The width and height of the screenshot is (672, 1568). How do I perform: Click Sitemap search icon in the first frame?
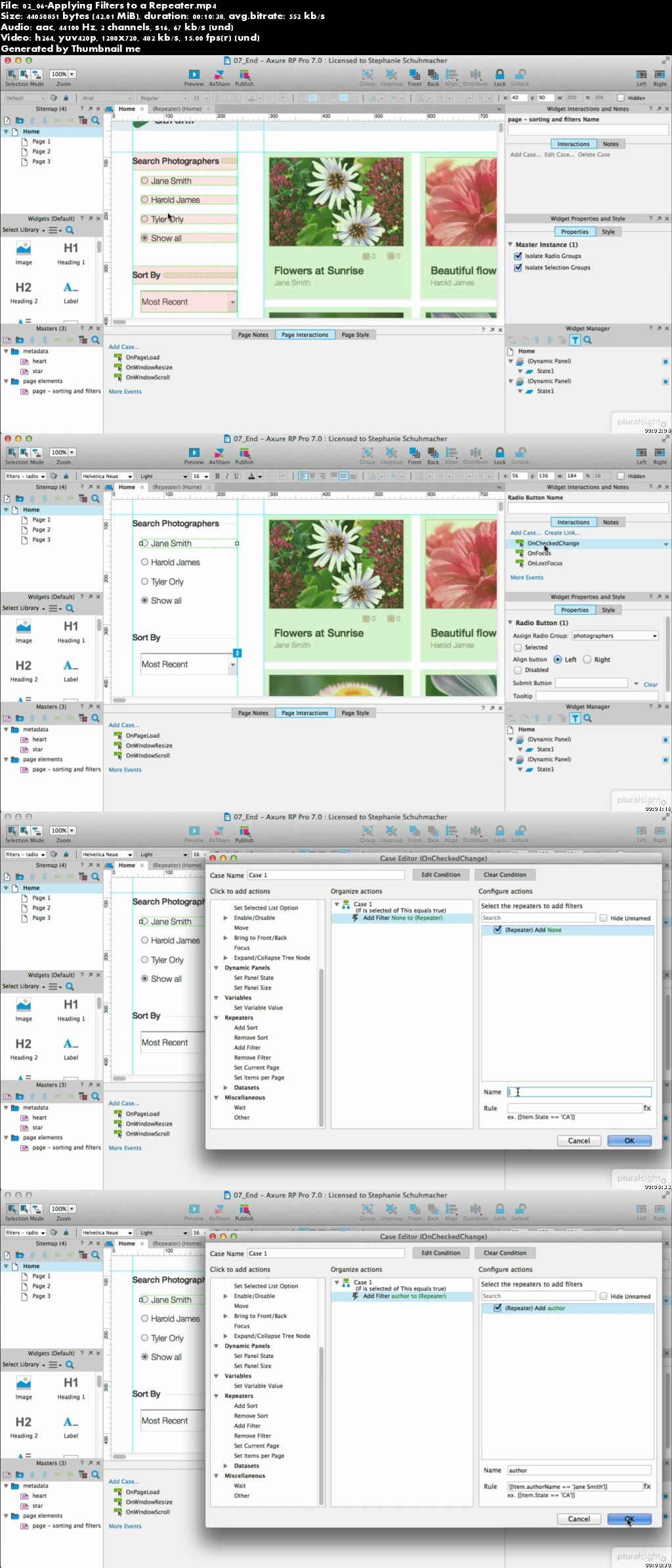[x=96, y=121]
